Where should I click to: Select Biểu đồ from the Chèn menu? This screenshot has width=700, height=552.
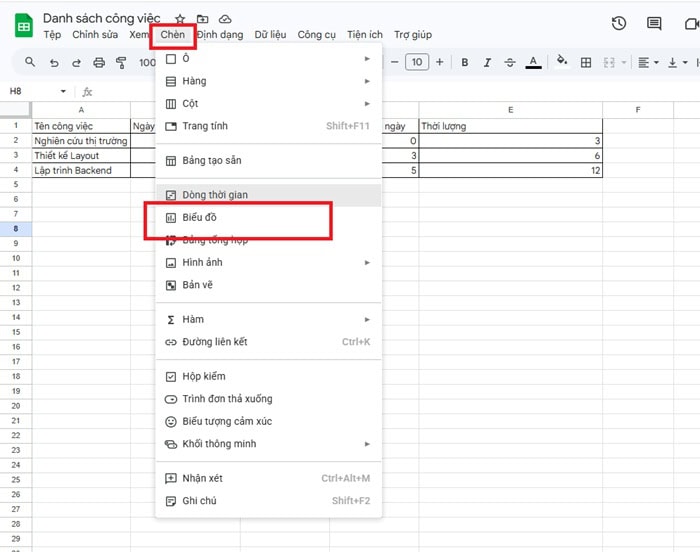(x=199, y=217)
